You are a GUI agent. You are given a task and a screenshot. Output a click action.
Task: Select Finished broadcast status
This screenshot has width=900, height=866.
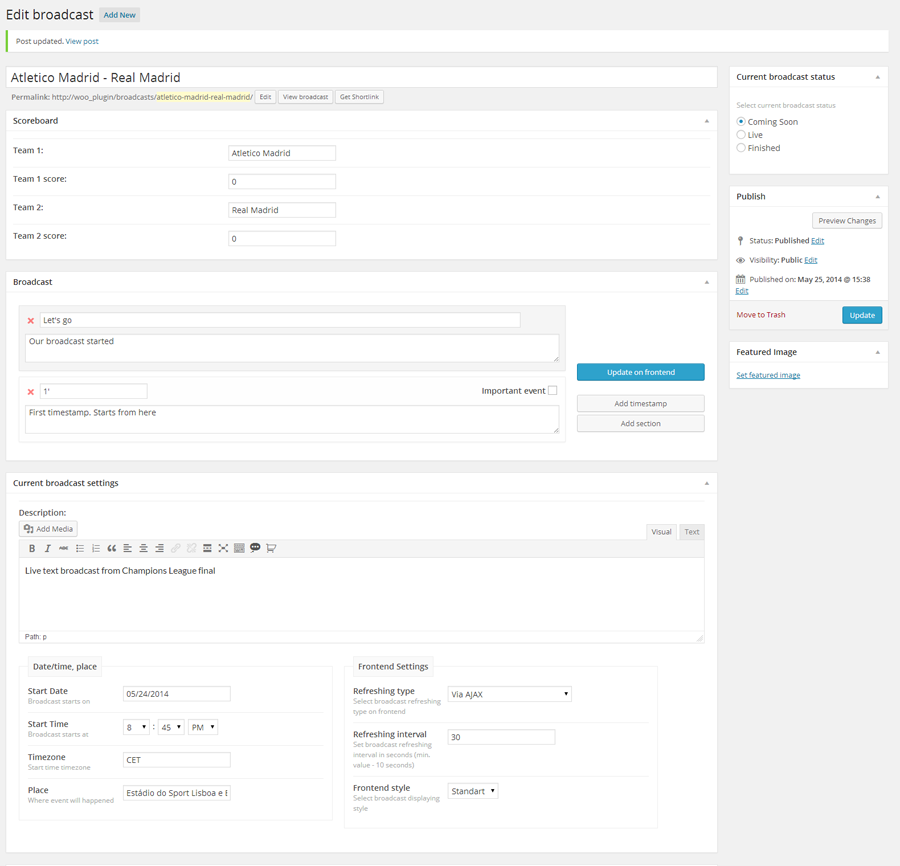click(x=741, y=148)
